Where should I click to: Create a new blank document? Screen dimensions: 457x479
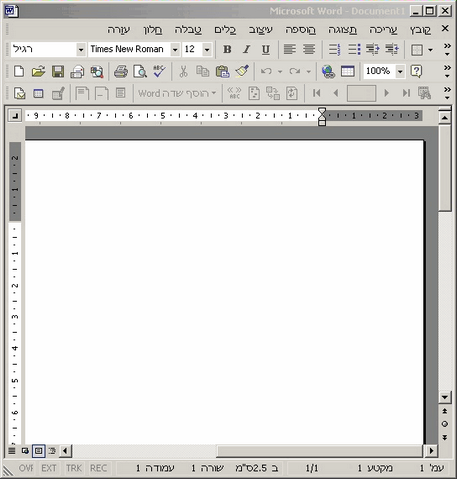[19, 71]
